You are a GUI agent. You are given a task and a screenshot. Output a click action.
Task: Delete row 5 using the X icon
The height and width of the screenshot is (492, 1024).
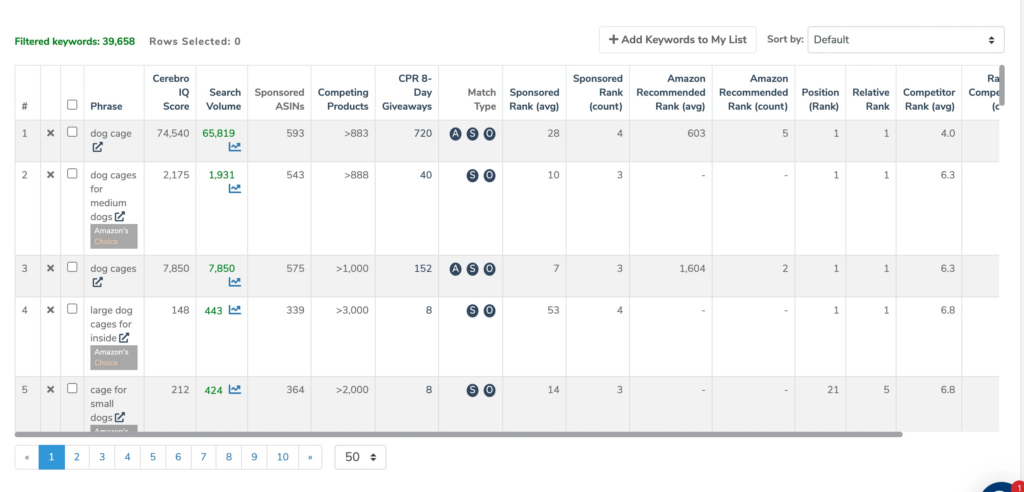[x=50, y=389]
